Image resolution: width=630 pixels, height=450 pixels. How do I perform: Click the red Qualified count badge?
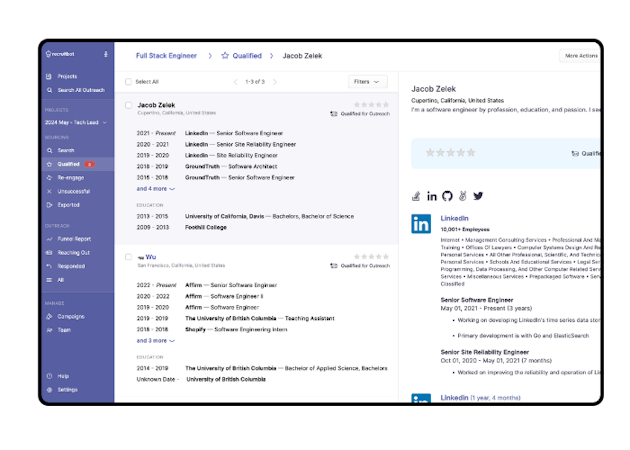[x=89, y=164]
